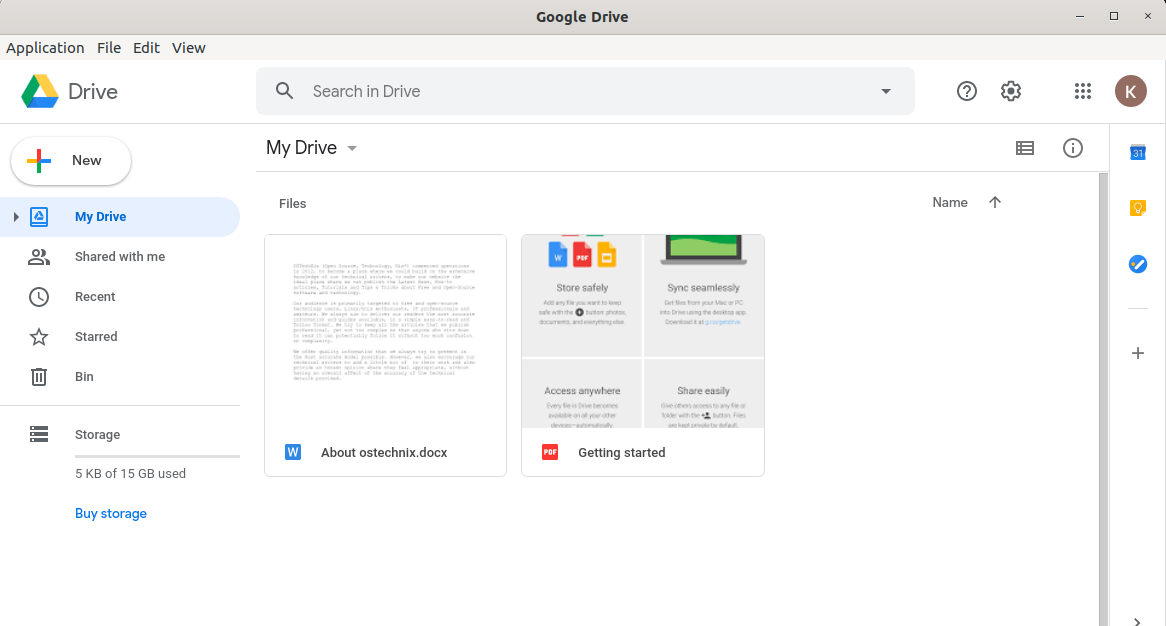Click the My Drive sidebar icon
The height and width of the screenshot is (626, 1166).
pos(39,217)
